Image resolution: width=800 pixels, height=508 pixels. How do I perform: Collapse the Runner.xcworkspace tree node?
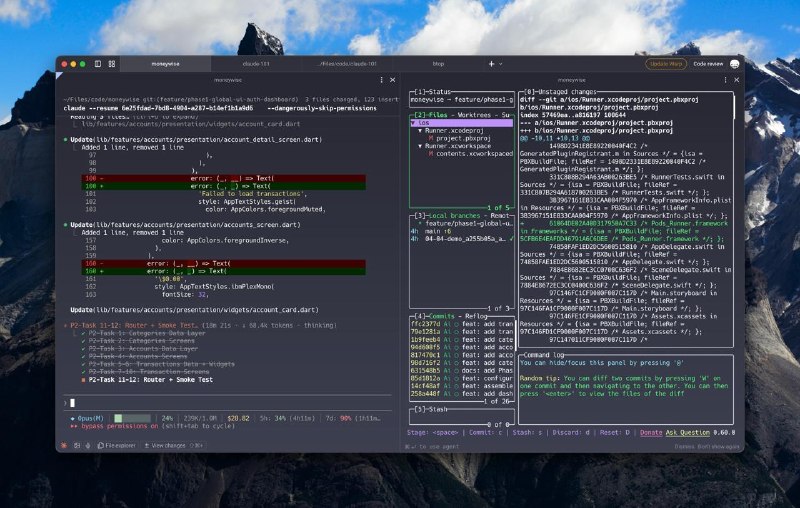pos(420,145)
